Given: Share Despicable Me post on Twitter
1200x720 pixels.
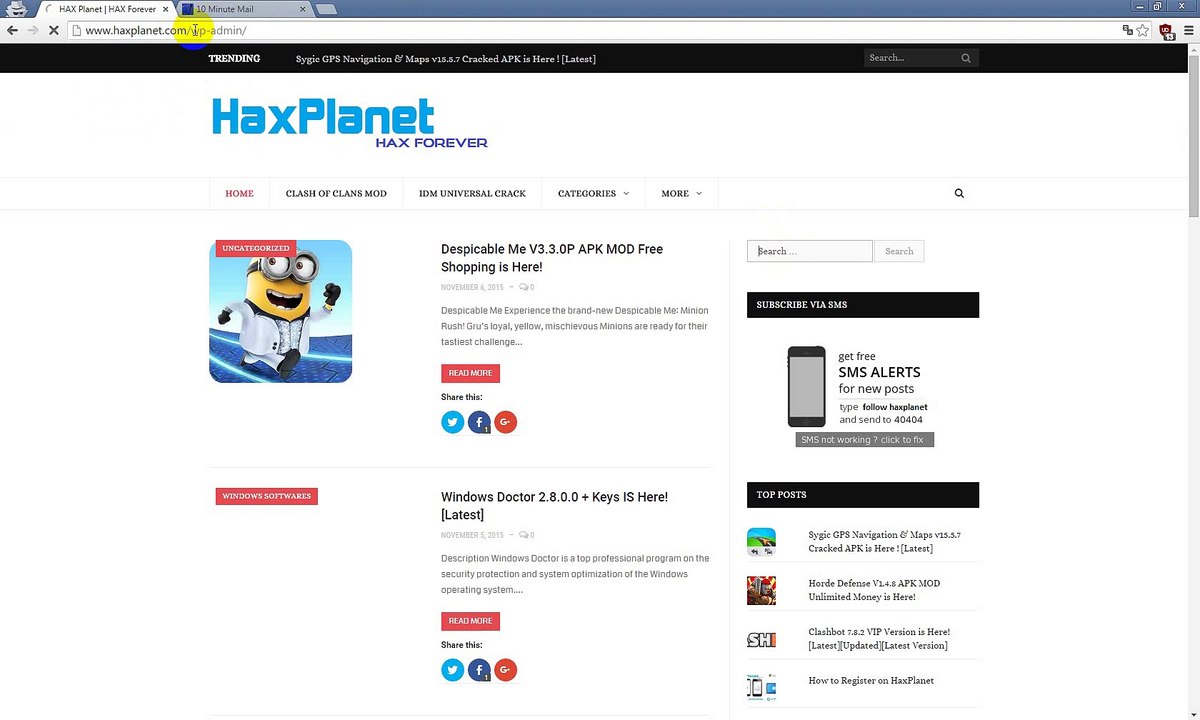Looking at the screenshot, I should coord(453,422).
